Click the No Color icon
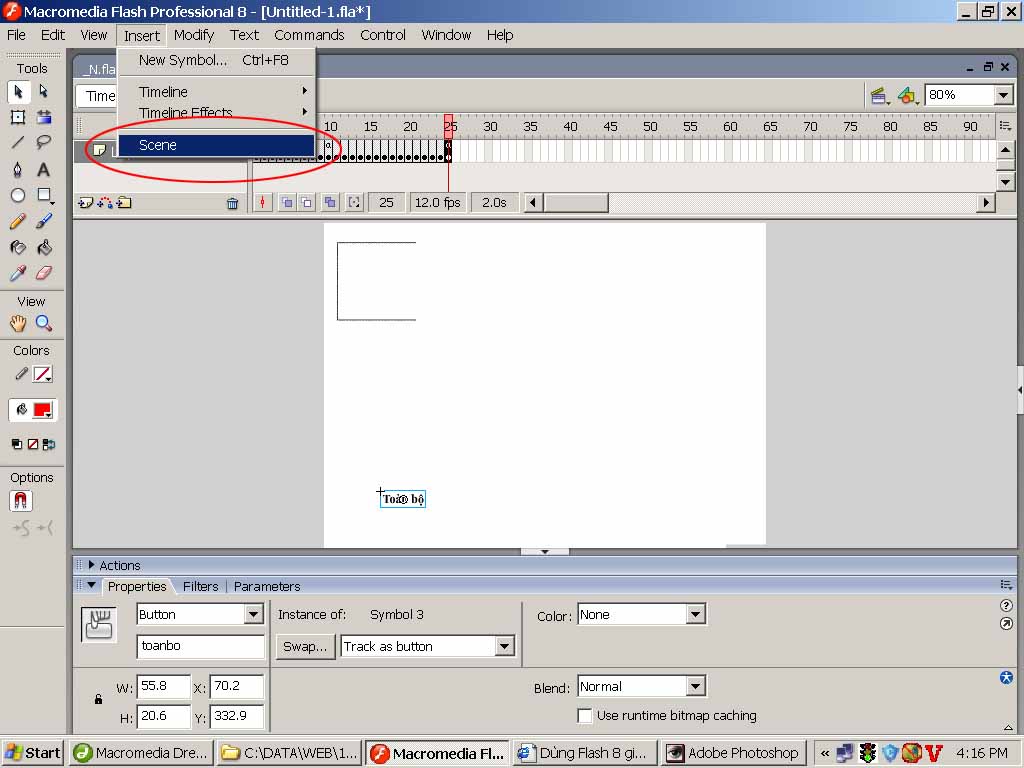This screenshot has width=1024, height=768. (x=33, y=445)
